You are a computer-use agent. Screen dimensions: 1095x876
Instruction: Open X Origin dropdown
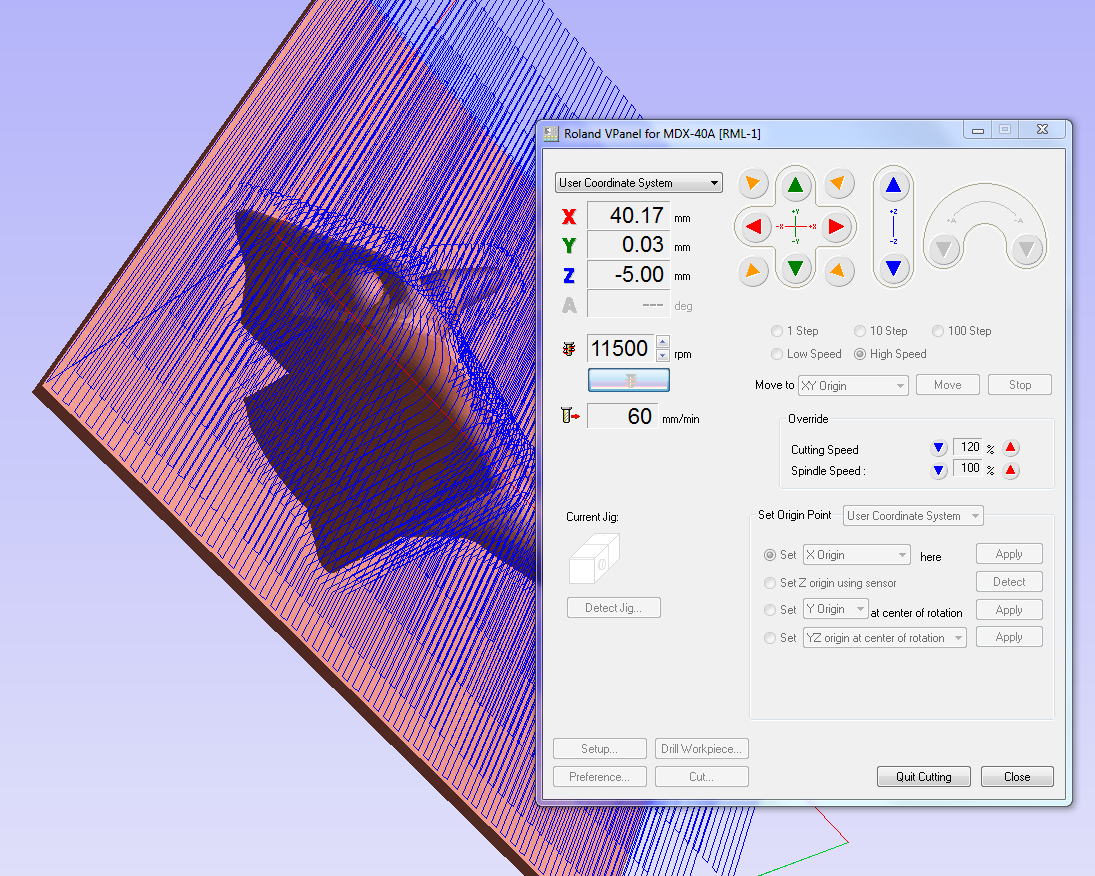pos(856,555)
